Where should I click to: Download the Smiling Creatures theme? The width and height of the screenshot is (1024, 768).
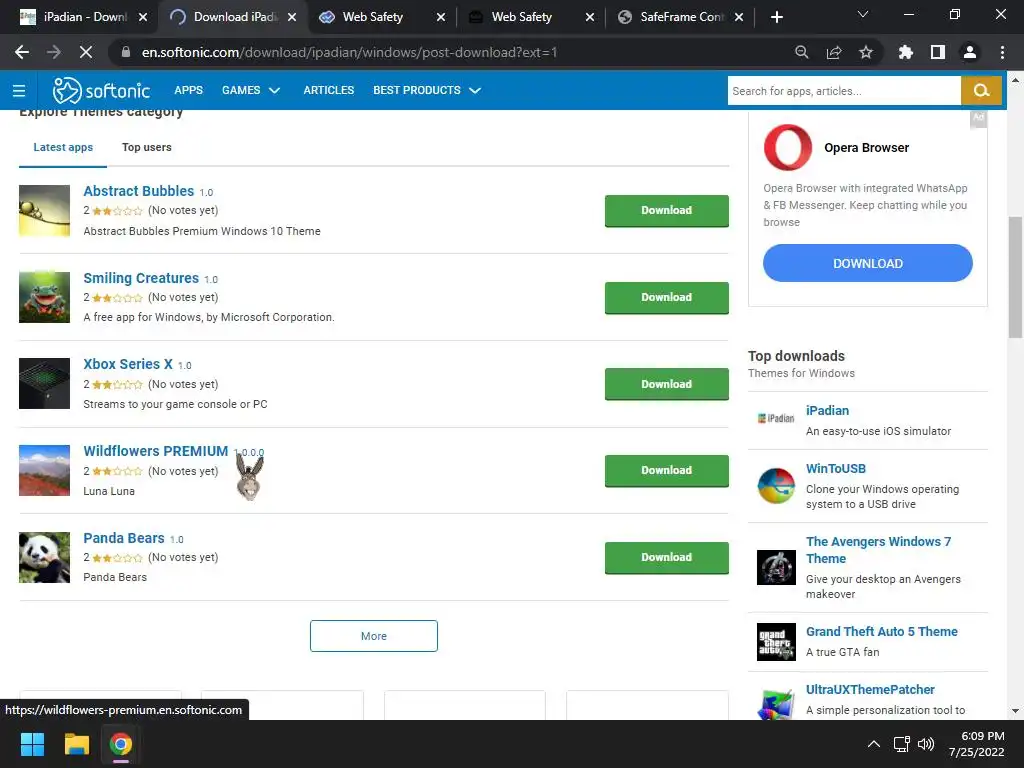(666, 297)
